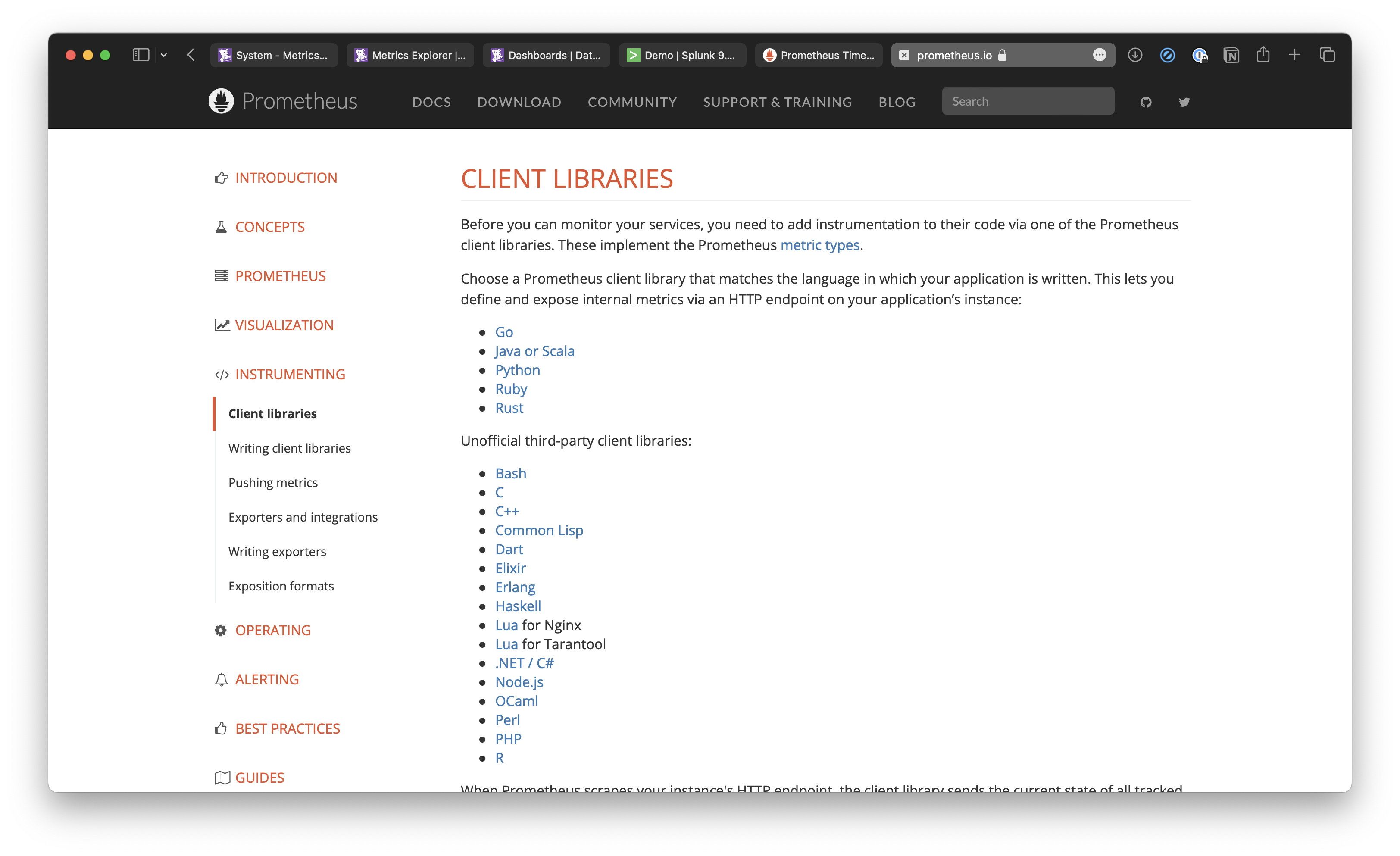Click the blue compass extension icon
The image size is (1400, 856).
pos(1167,55)
